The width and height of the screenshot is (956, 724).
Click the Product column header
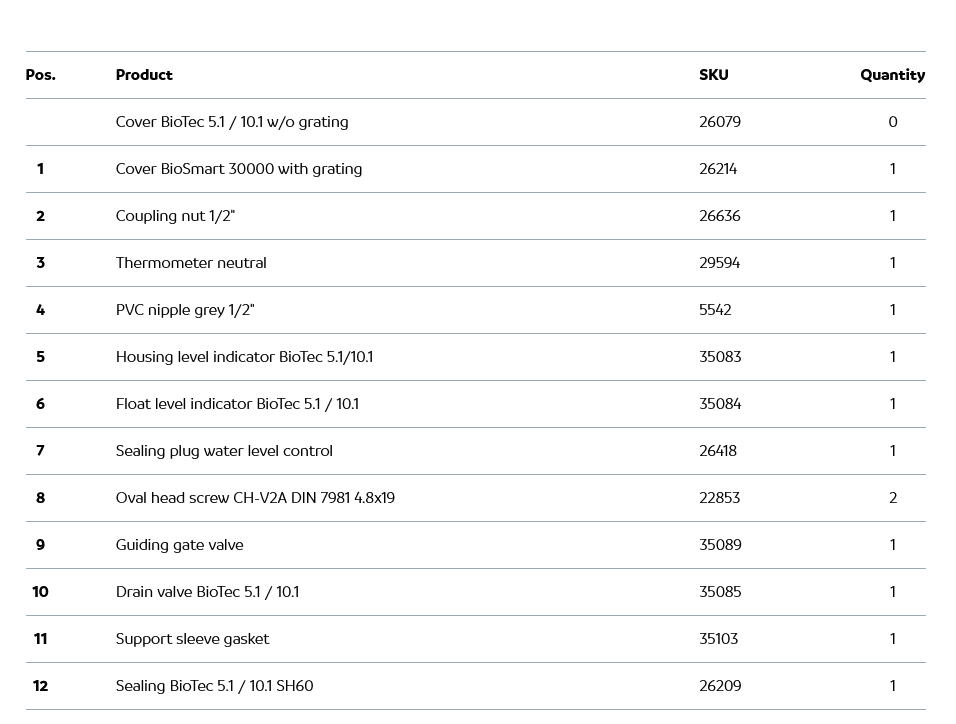[144, 75]
